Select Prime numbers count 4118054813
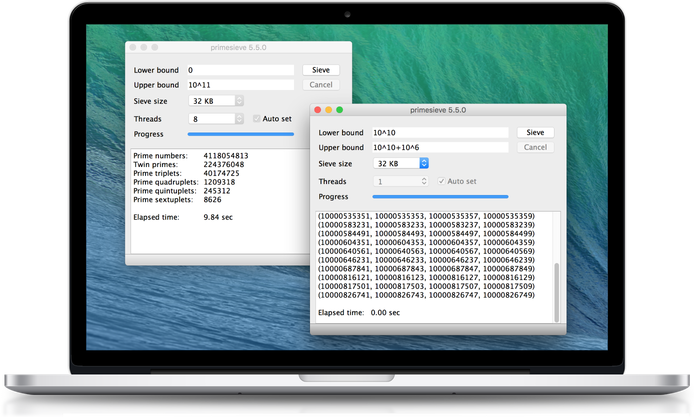The width and height of the screenshot is (694, 417). (226, 156)
